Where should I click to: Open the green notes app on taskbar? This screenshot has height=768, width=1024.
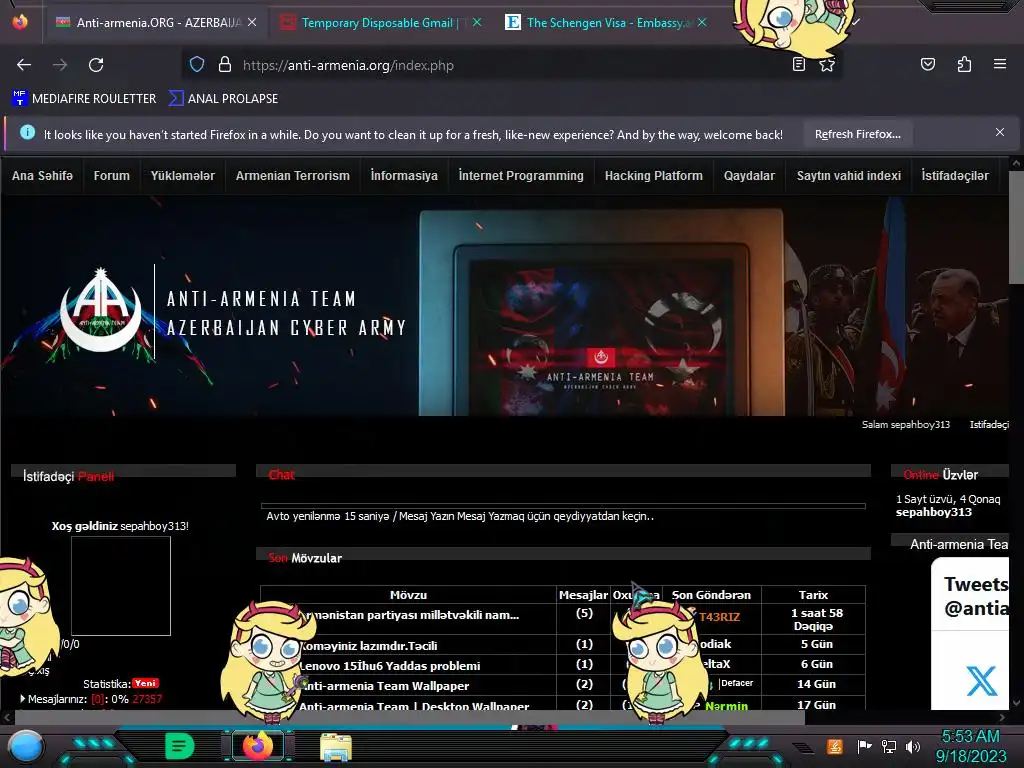180,745
